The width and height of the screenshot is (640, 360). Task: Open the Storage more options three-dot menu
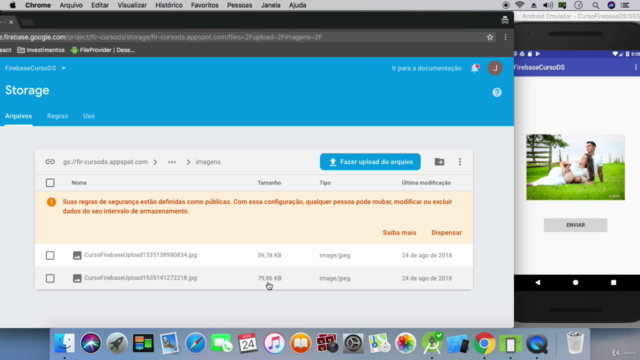pyautogui.click(x=460, y=162)
